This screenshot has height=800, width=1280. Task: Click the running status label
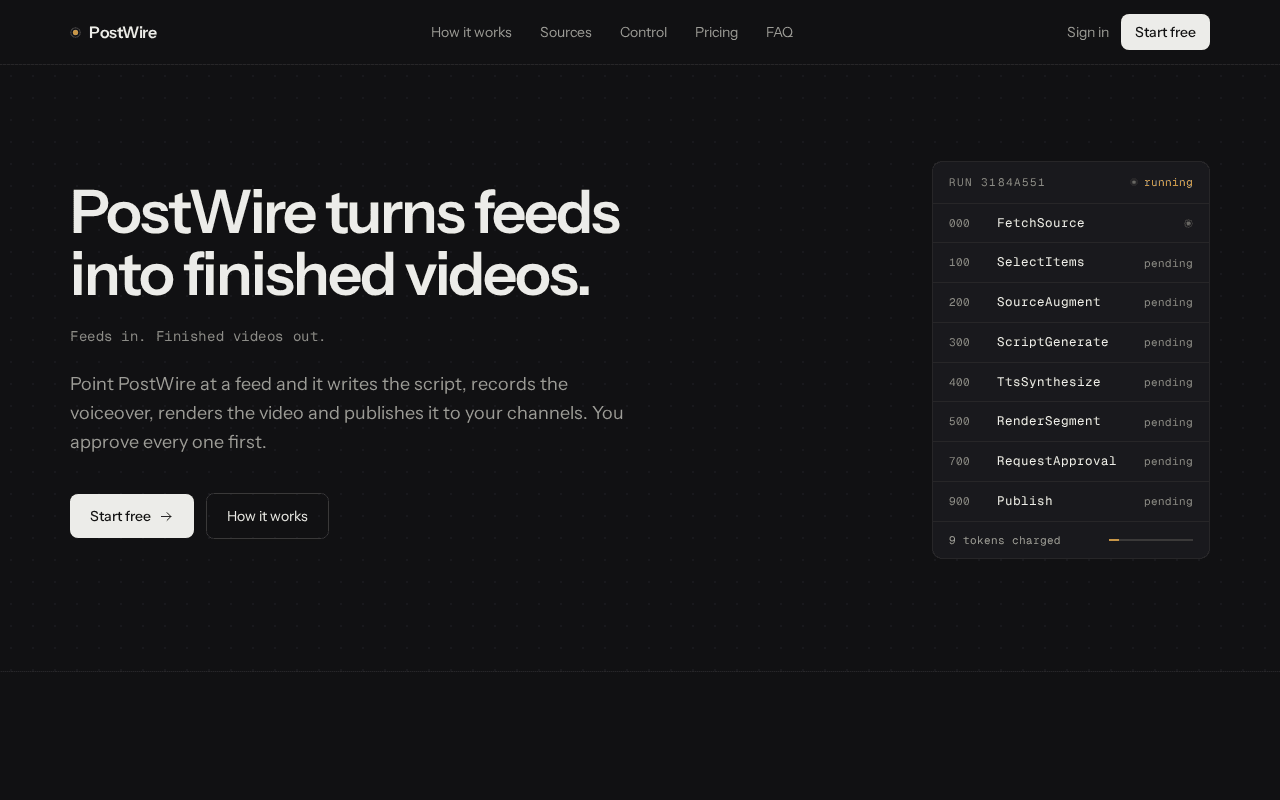coord(1168,182)
